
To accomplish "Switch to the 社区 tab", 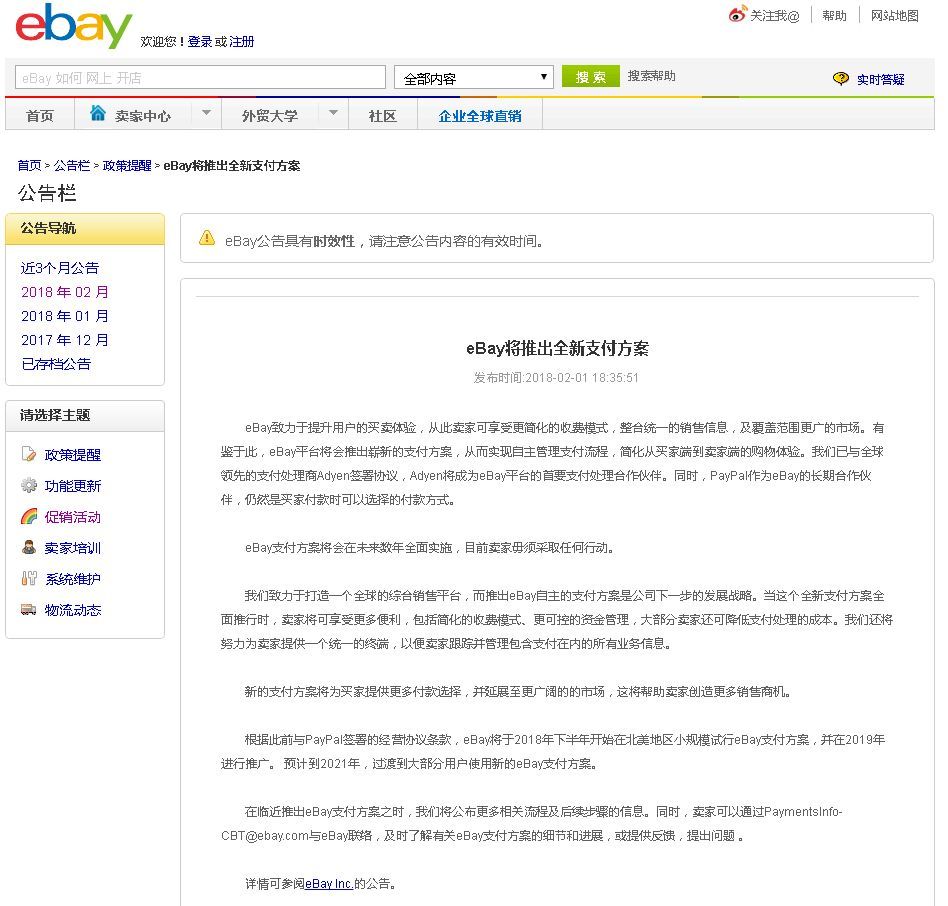I will (381, 116).
